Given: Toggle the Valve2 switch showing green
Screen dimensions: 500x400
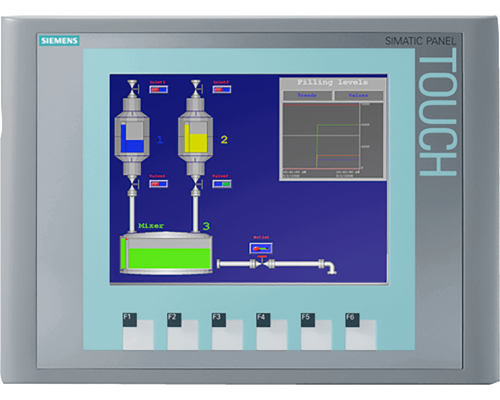Looking at the screenshot, I should coord(222,184).
